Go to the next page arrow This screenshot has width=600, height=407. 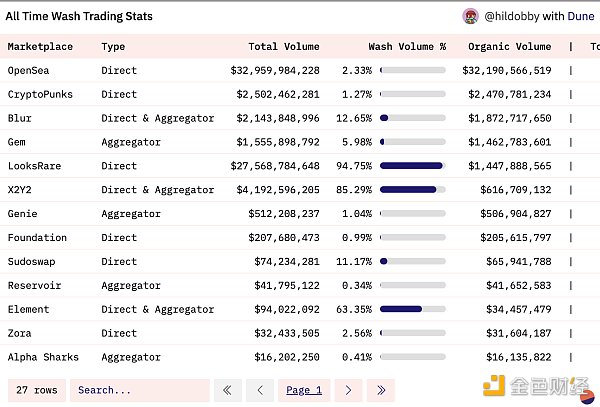[348, 390]
